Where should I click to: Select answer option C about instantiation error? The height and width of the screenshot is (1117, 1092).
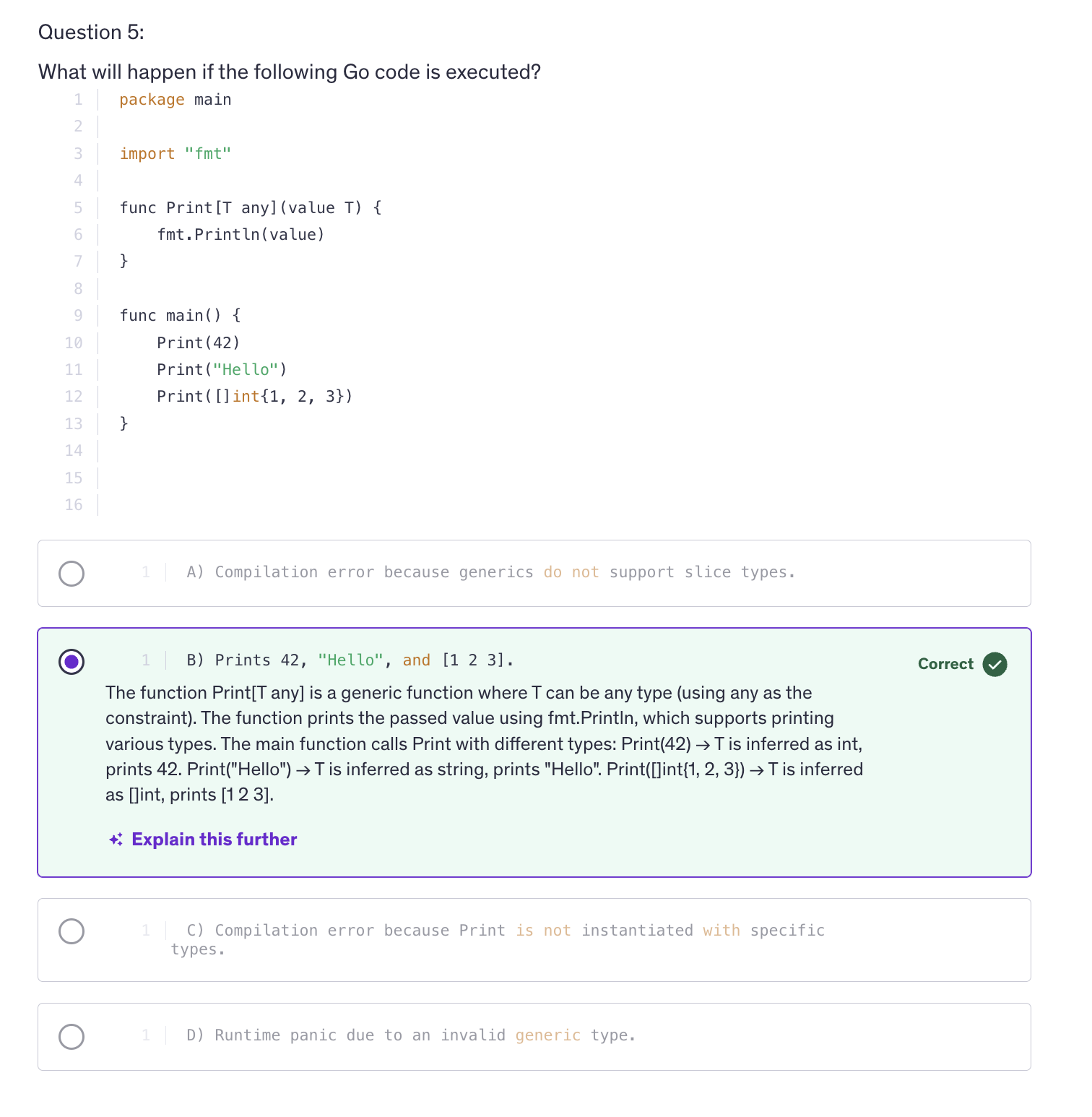point(71,931)
